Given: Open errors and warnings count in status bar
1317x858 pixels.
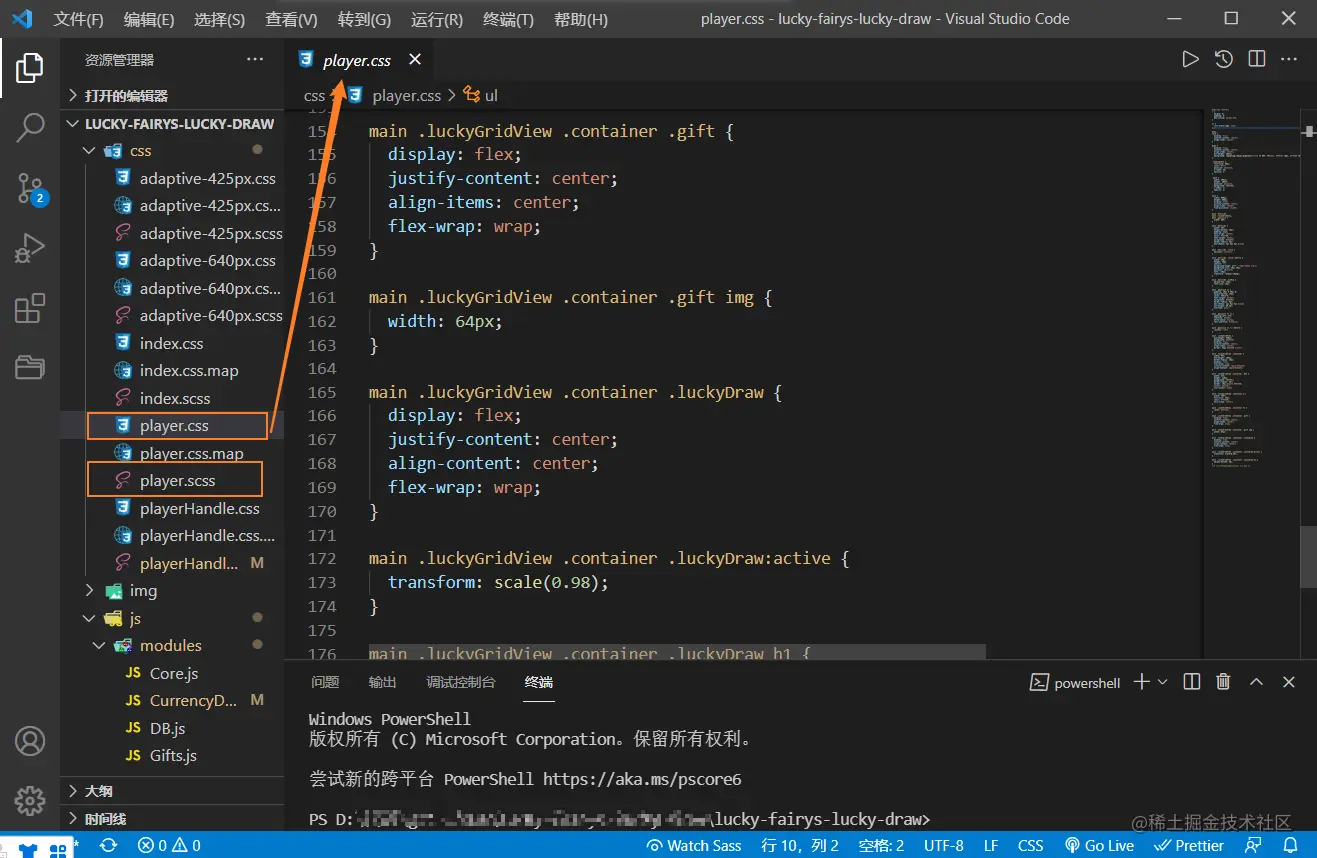Looking at the screenshot, I should click(x=169, y=846).
